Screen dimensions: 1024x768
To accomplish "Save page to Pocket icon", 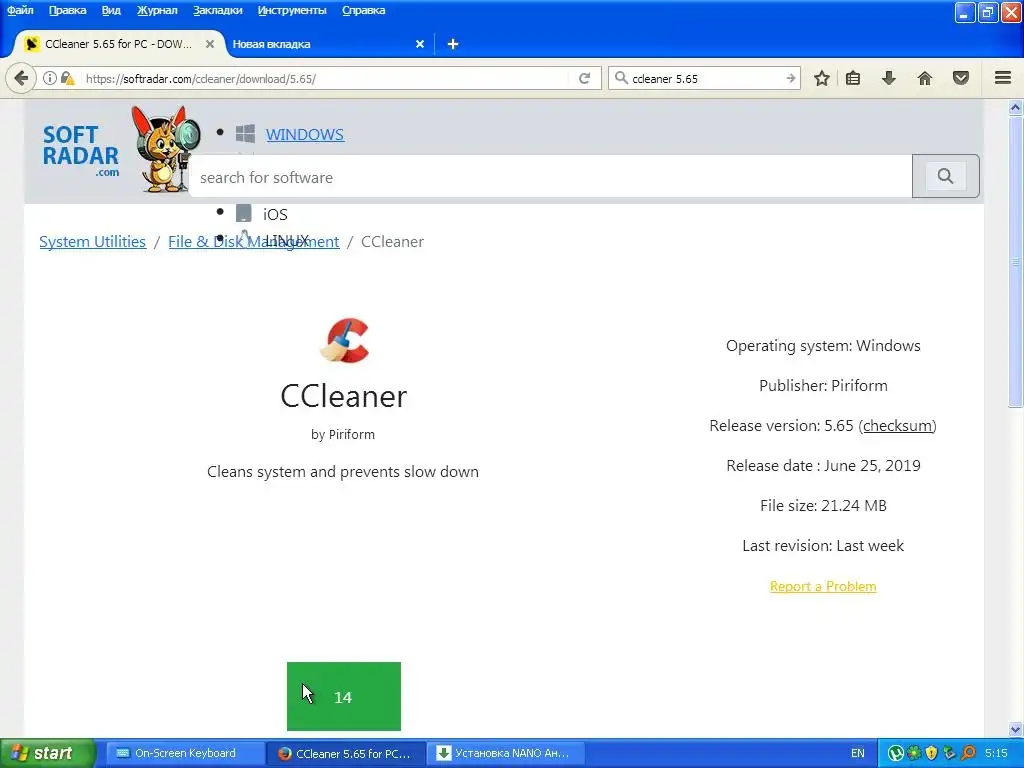I will point(961,78).
